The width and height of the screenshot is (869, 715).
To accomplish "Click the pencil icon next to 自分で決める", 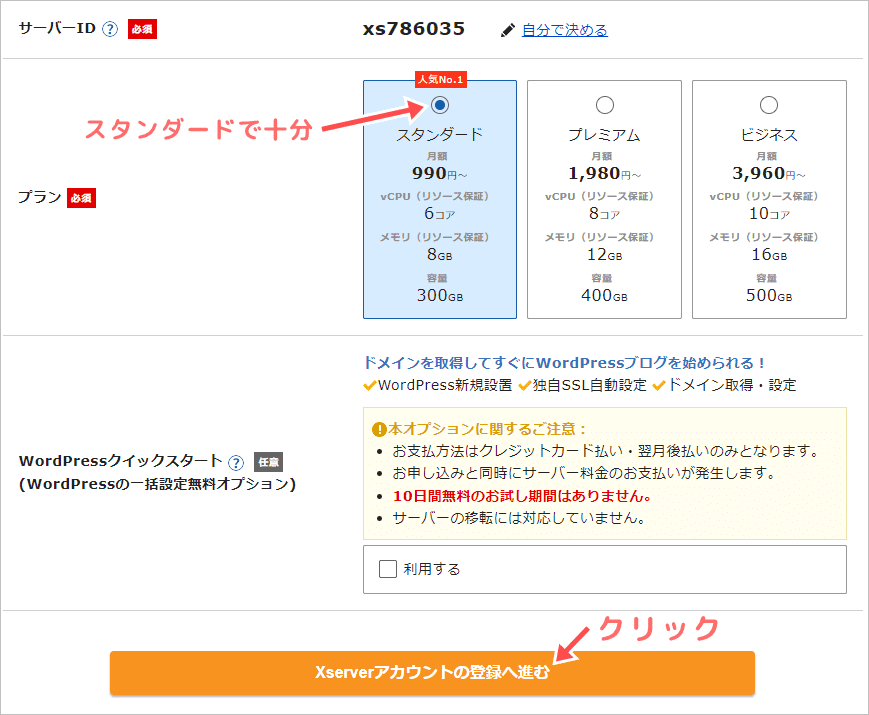I will [508, 30].
